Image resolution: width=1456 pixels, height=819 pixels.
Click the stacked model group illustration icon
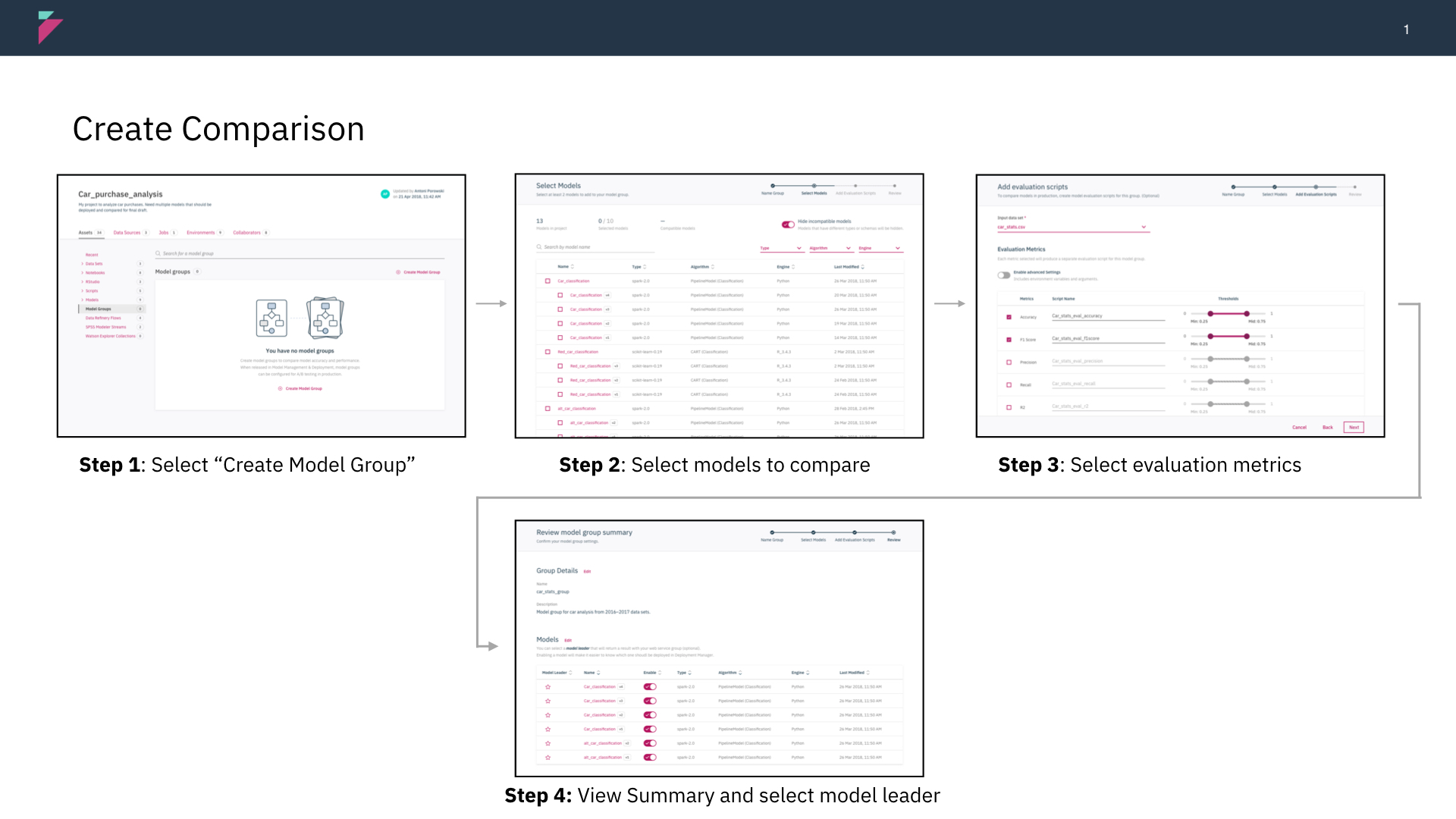[325, 318]
